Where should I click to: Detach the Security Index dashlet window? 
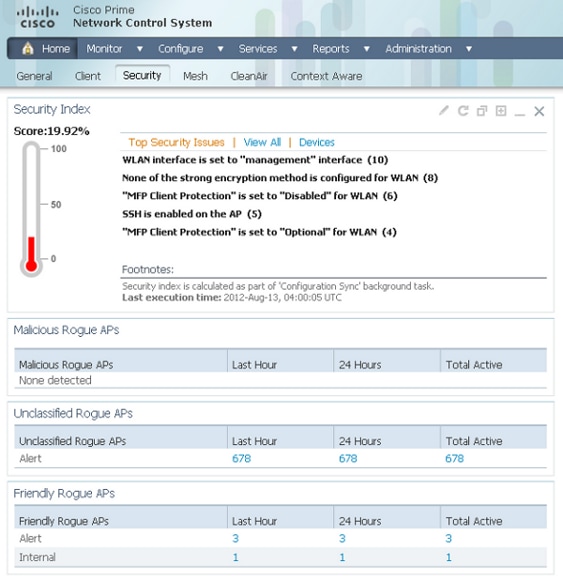point(482,111)
